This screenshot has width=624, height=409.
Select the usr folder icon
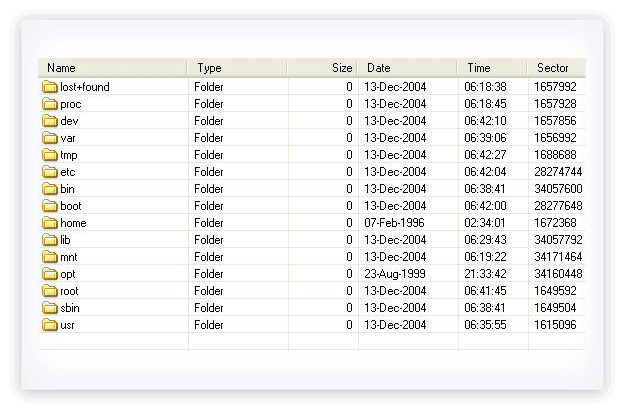50,325
